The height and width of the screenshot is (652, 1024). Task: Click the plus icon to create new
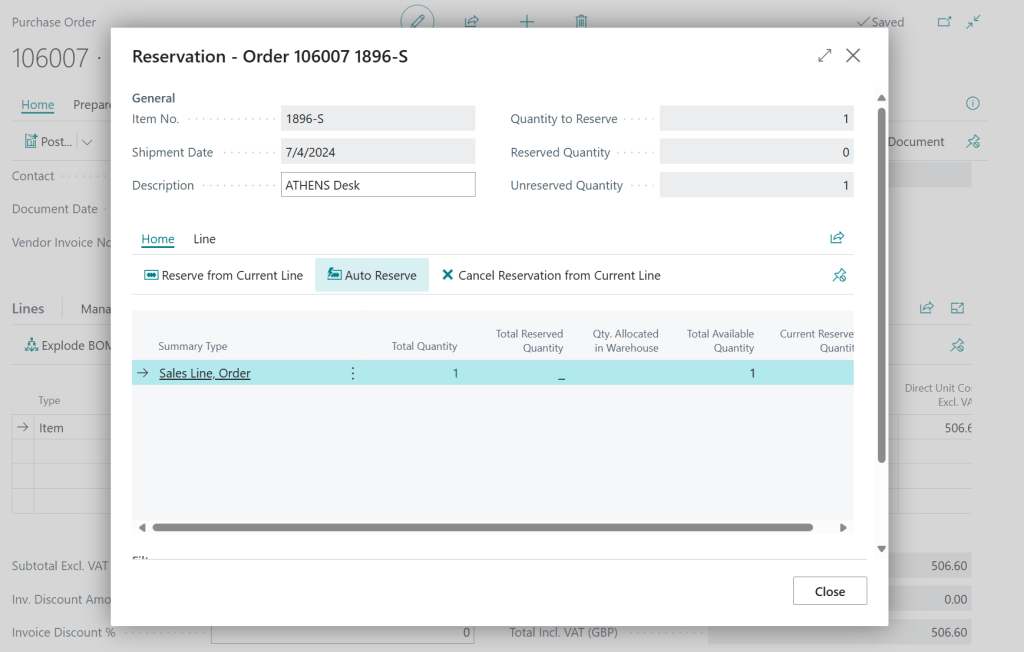[527, 22]
